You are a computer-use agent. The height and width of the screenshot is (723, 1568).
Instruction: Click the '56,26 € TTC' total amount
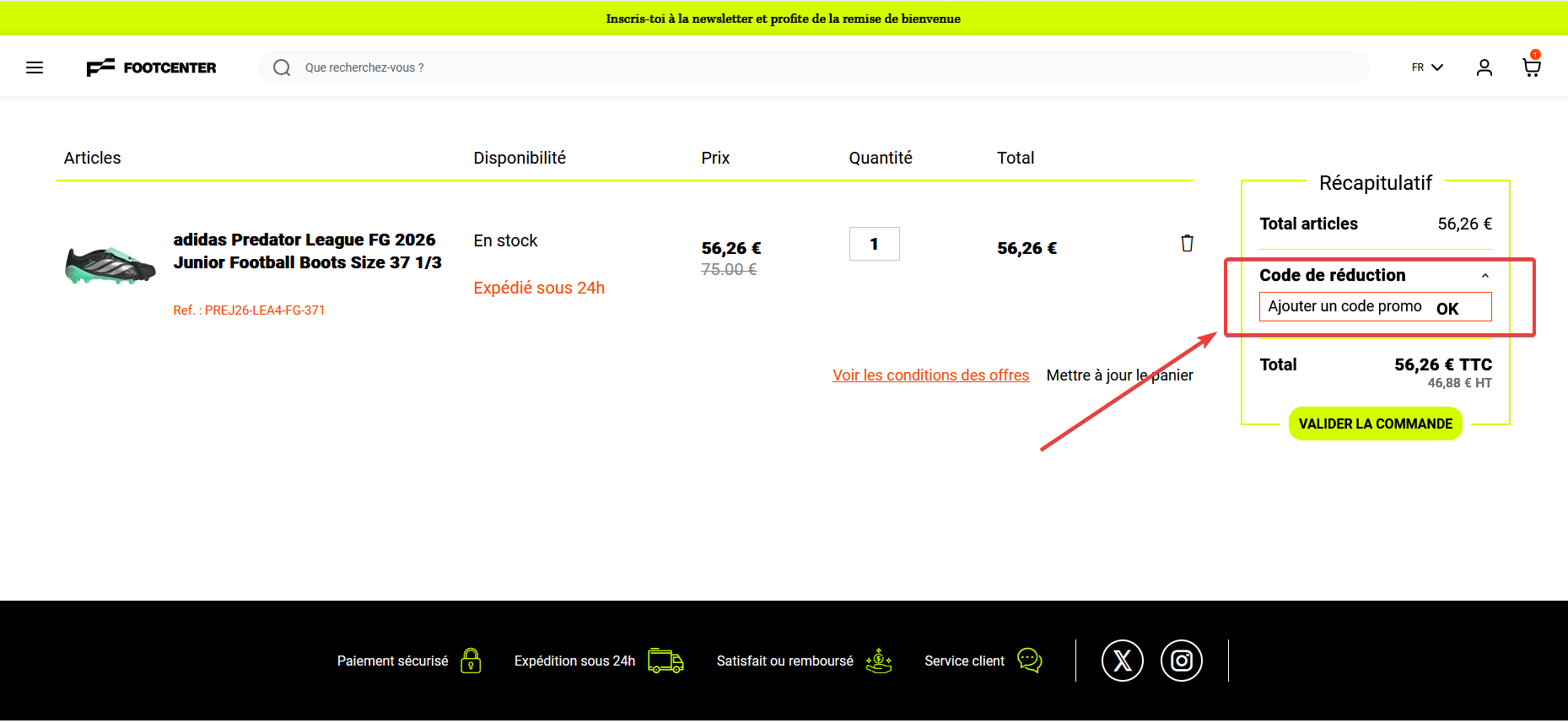tap(1443, 364)
